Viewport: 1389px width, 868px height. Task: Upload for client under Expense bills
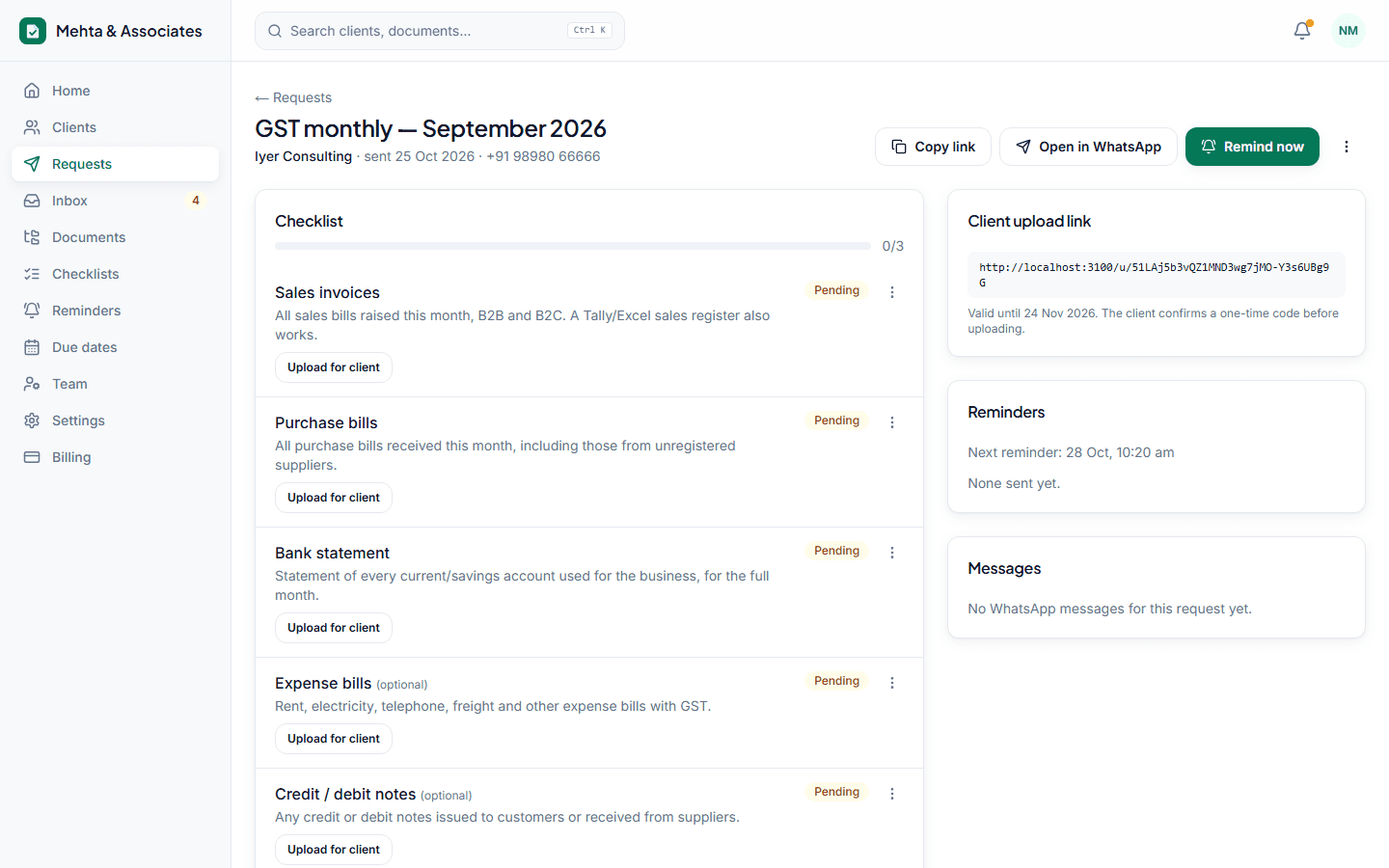334,739
